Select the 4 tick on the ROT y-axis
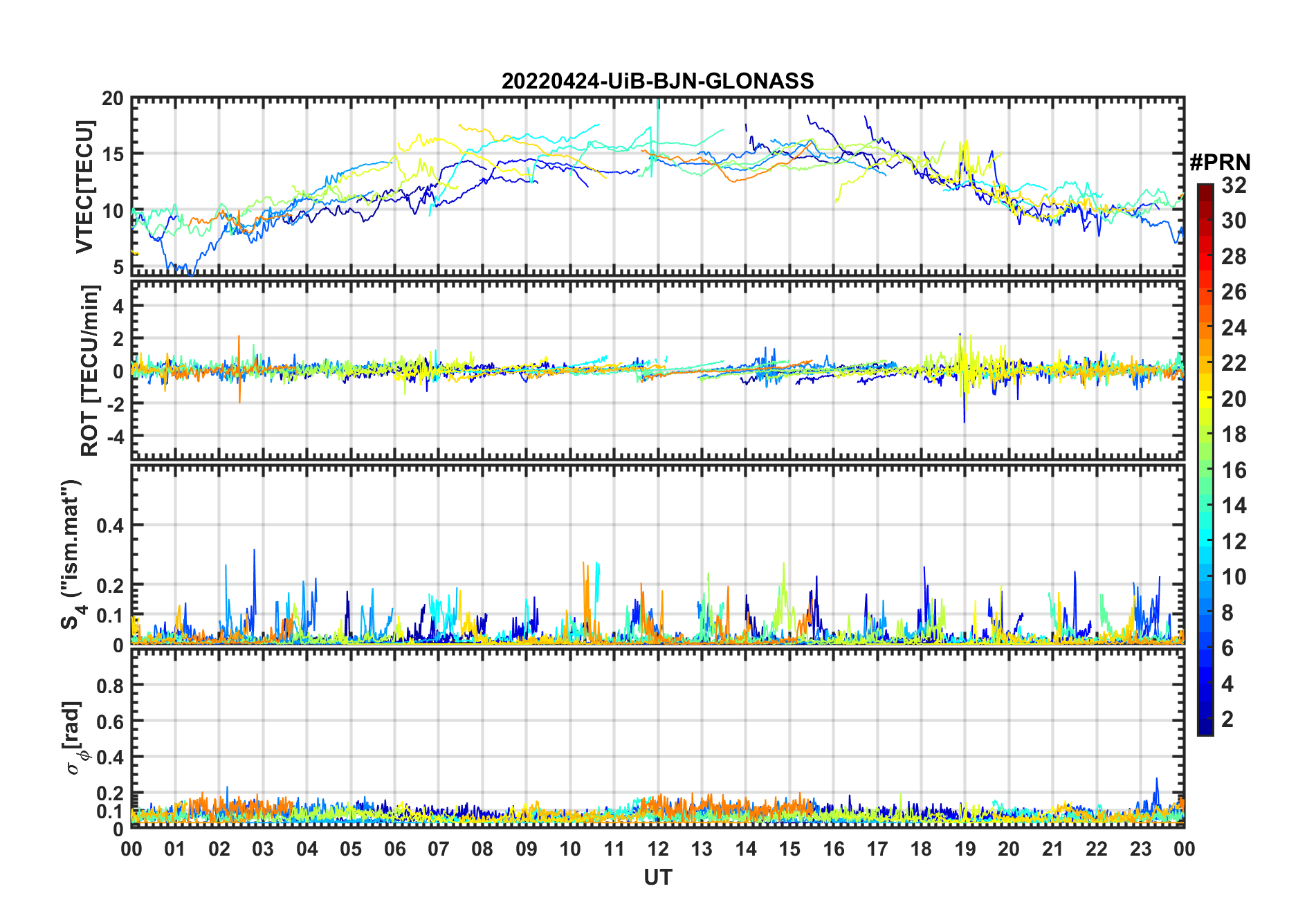This screenshot has height=920, width=1316. coord(118,306)
